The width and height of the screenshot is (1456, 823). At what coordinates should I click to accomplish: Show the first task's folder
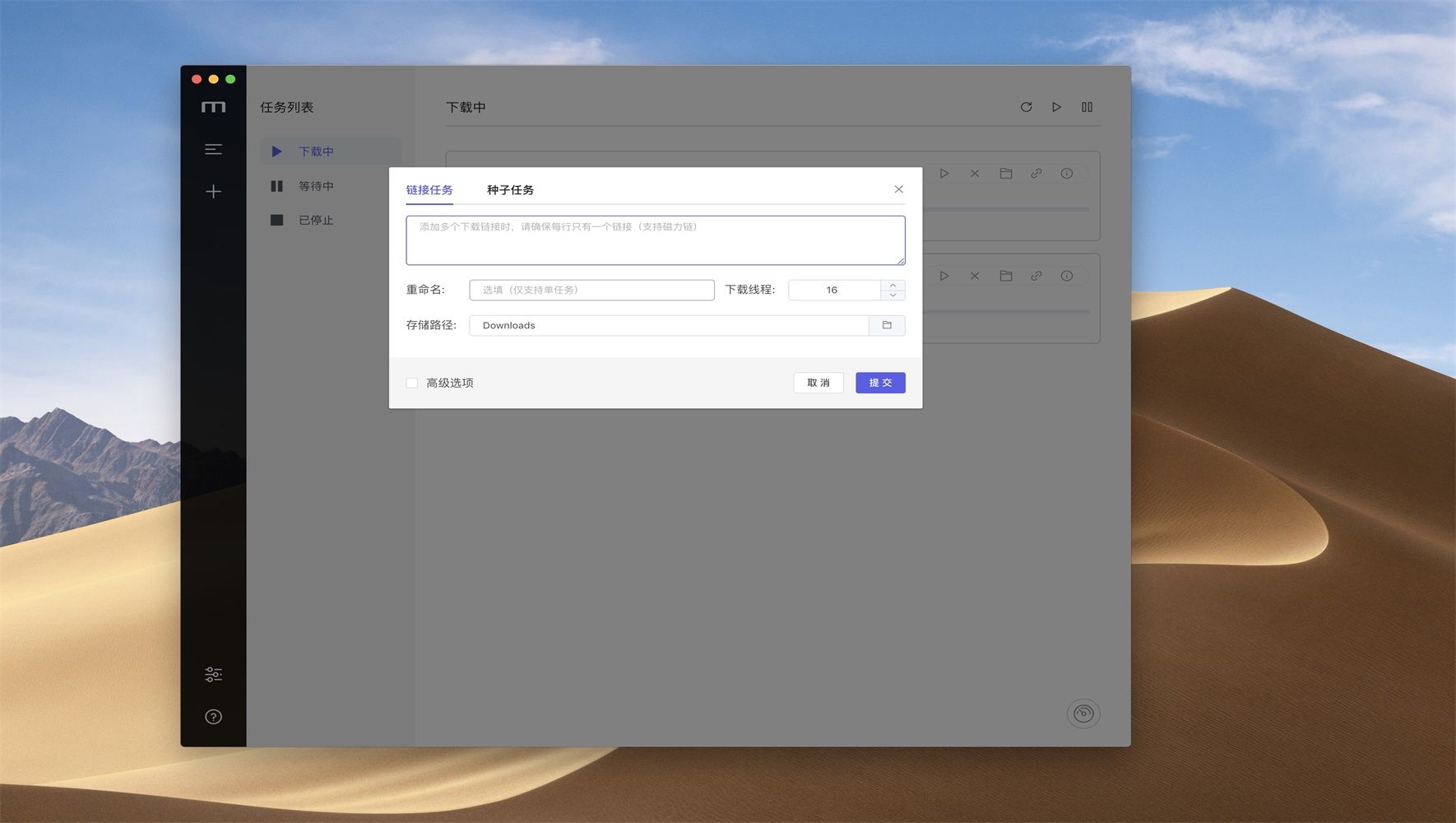point(1005,174)
